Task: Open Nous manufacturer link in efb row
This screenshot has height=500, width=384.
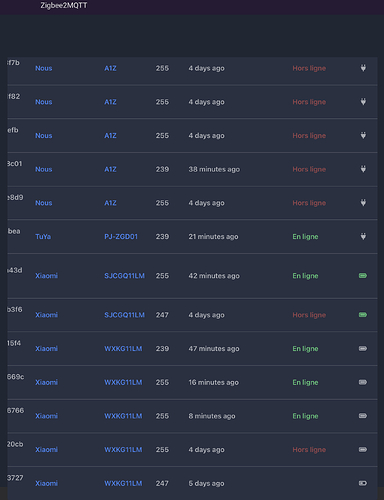Action: tap(44, 136)
